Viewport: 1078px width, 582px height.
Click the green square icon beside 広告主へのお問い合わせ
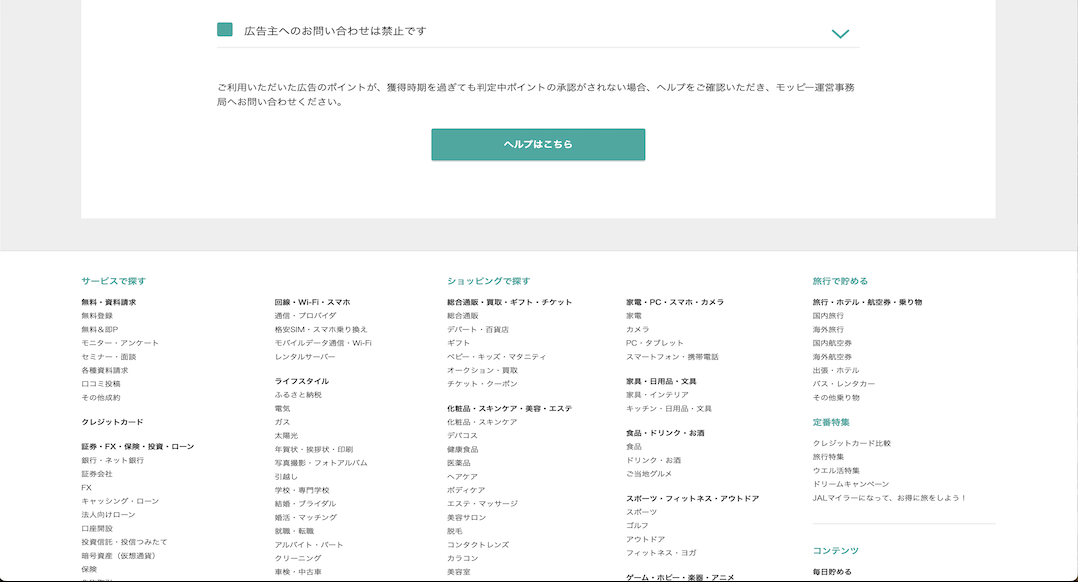click(225, 30)
